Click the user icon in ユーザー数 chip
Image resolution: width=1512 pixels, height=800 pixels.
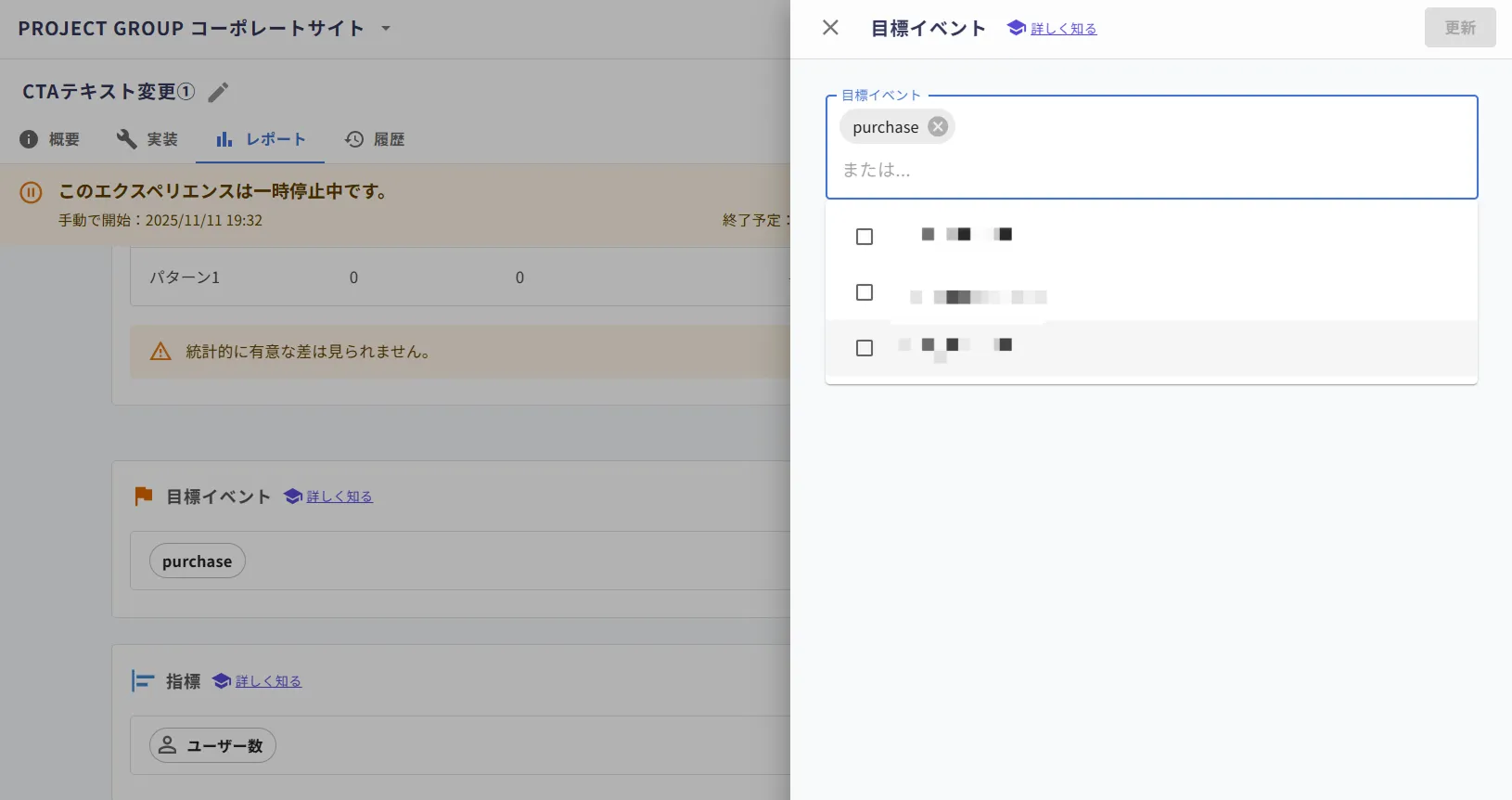point(168,745)
